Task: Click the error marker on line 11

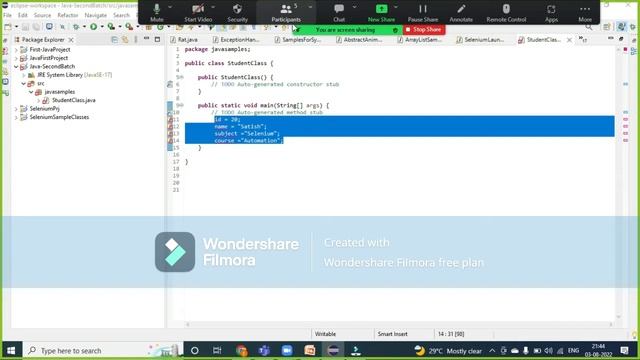Action: [x=170, y=120]
